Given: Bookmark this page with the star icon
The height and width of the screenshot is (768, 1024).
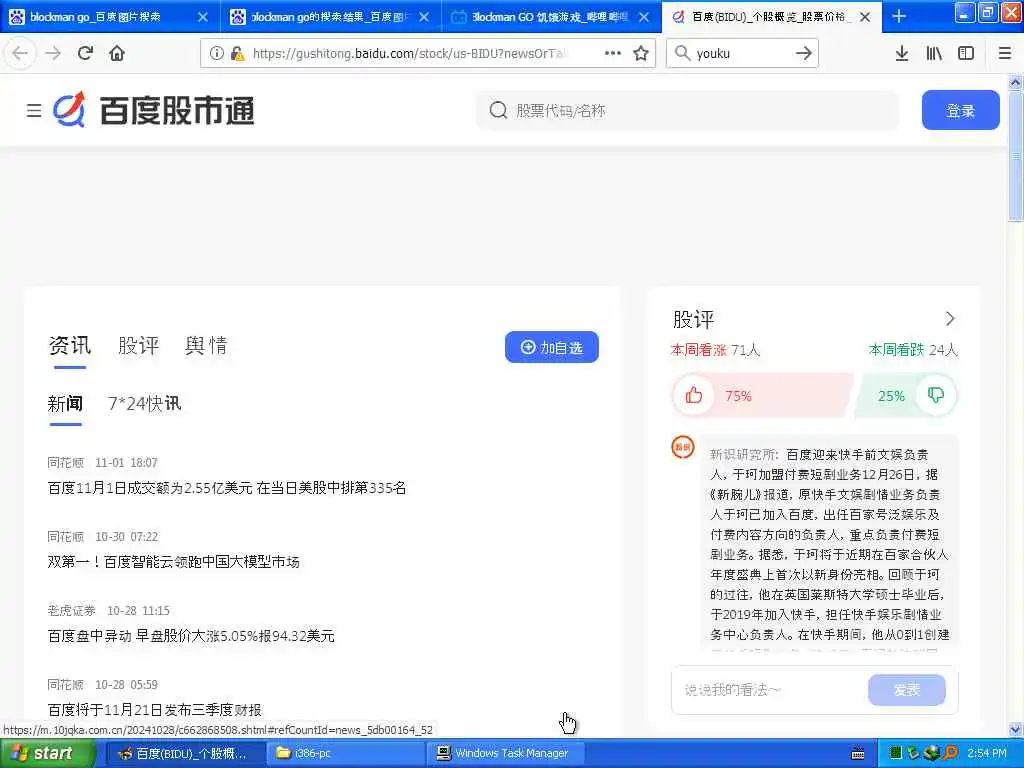Looking at the screenshot, I should coord(641,54).
